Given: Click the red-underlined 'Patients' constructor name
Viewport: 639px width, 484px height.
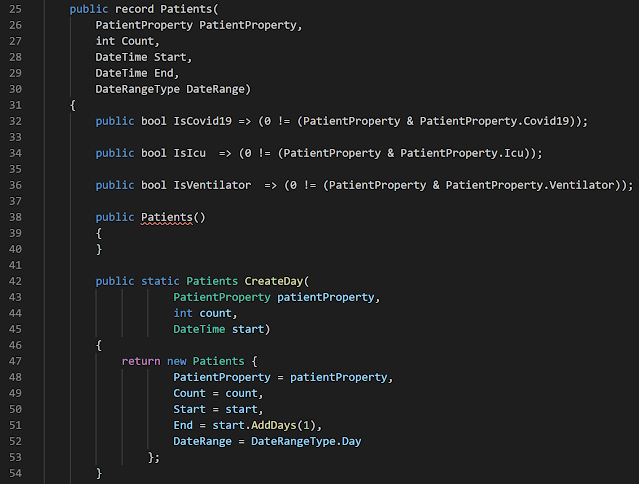Looking at the screenshot, I should (167, 217).
